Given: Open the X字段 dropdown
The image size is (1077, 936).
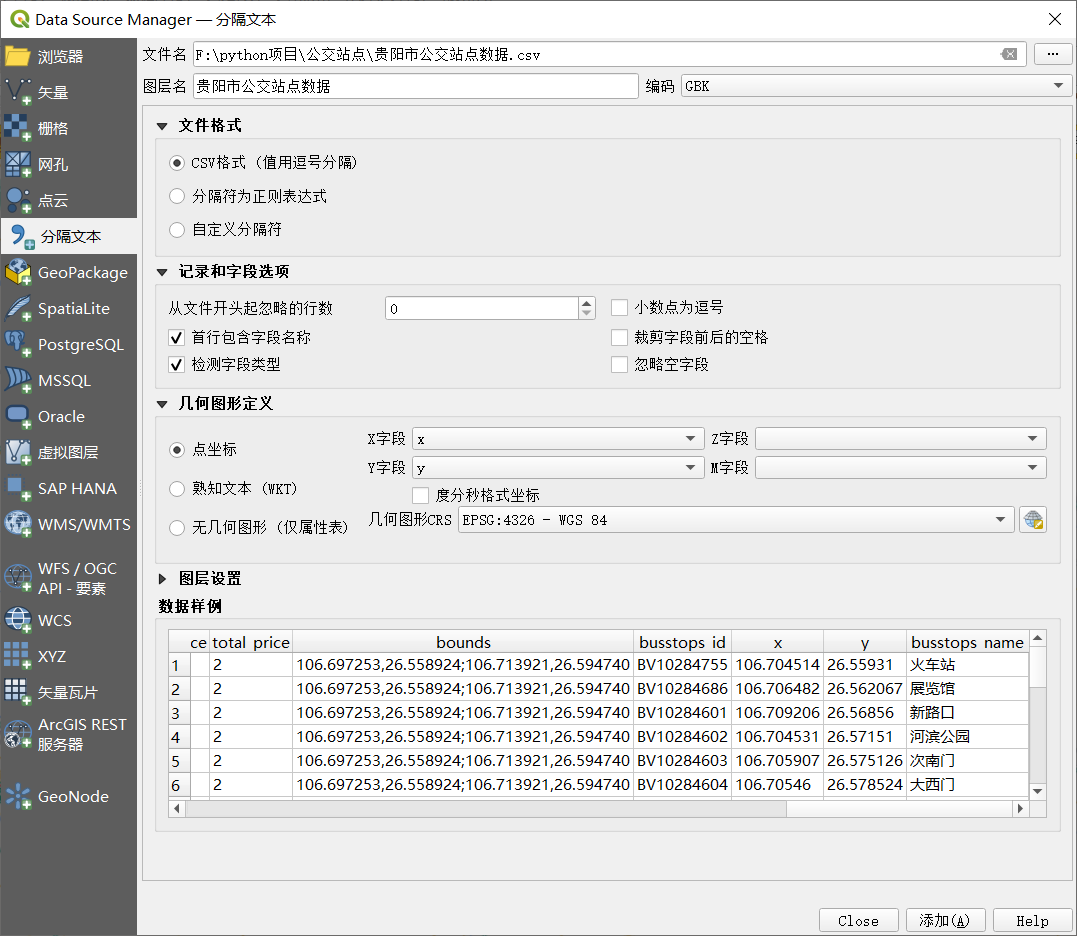Looking at the screenshot, I should pos(558,439).
